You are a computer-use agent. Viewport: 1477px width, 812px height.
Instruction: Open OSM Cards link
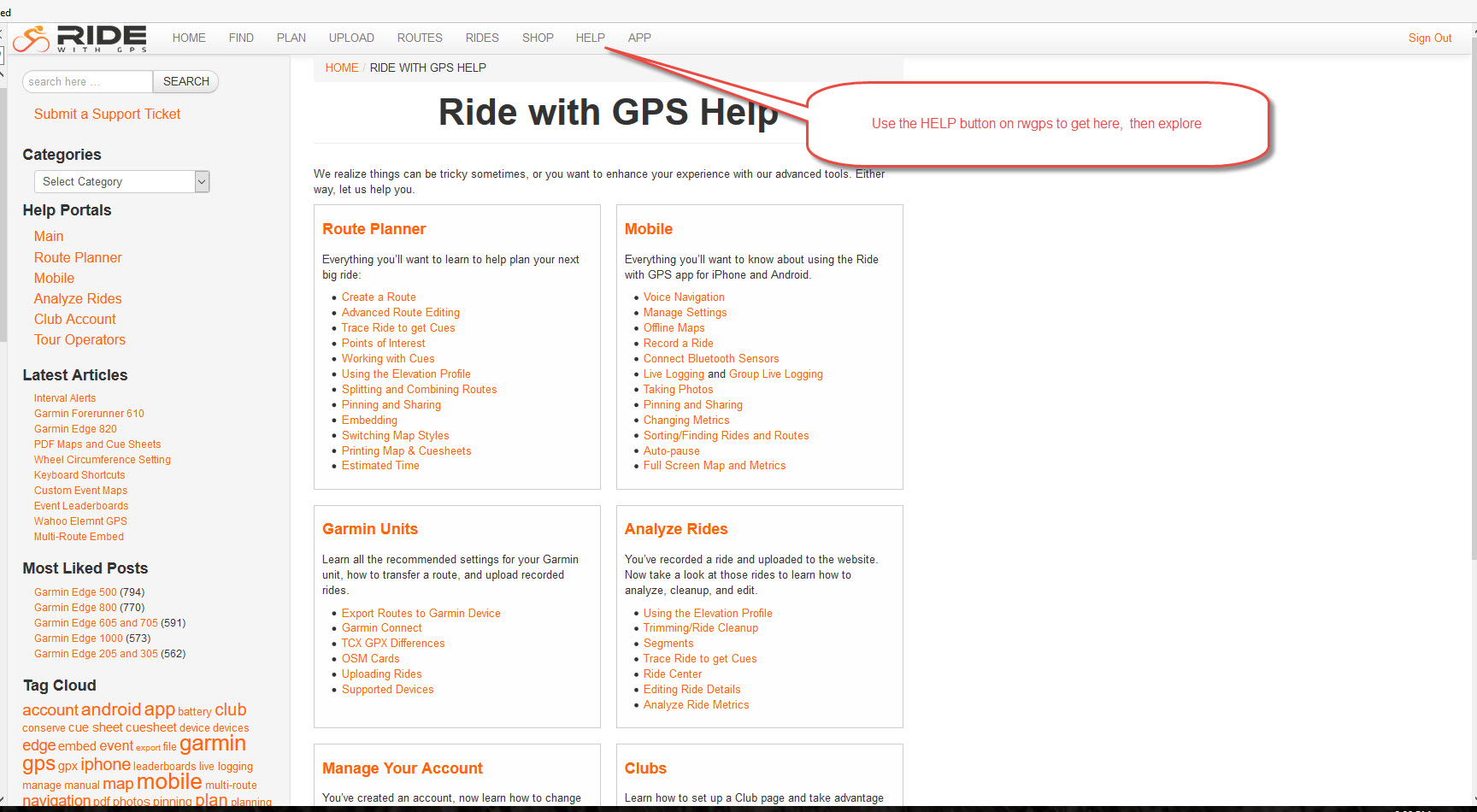tap(370, 659)
